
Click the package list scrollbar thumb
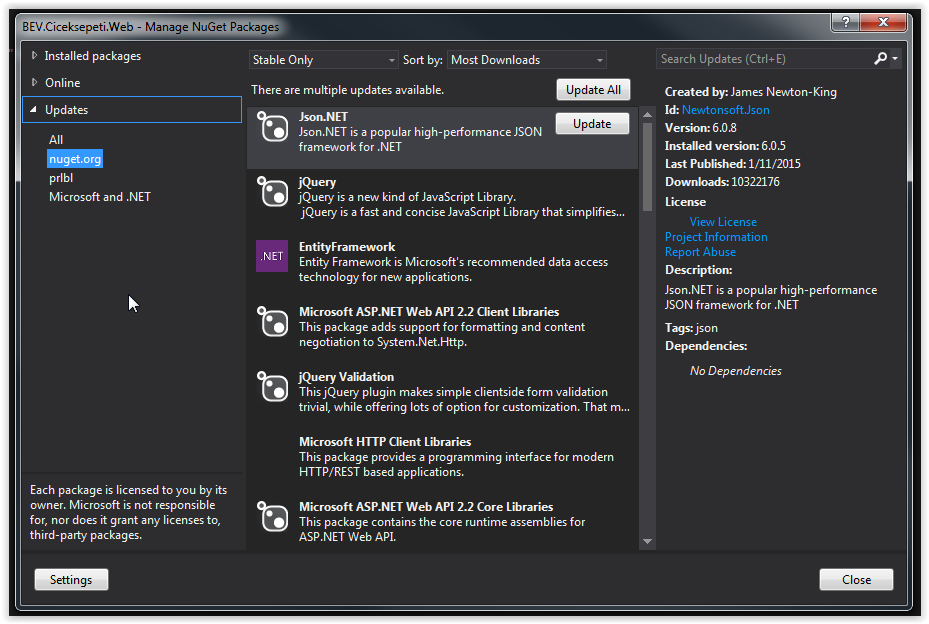coord(647,167)
